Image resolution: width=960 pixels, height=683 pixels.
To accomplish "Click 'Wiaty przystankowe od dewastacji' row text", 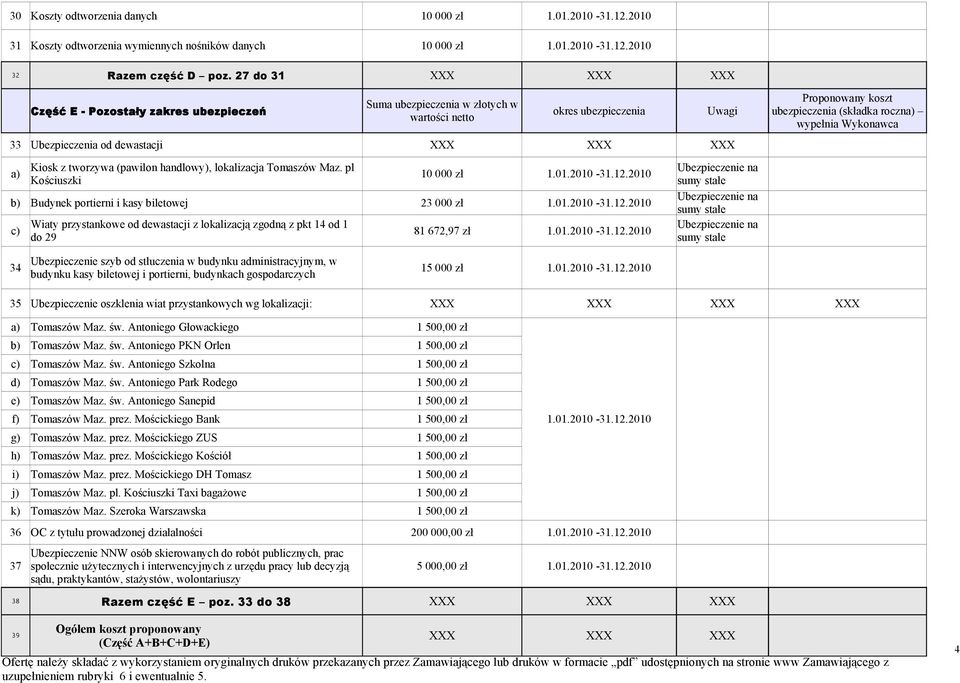I will pos(189,231).
